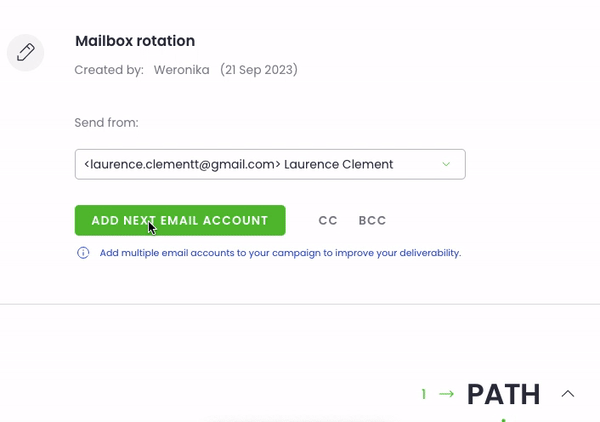Click the info icon beside deliverability tip
The width and height of the screenshot is (600, 422).
point(83,253)
